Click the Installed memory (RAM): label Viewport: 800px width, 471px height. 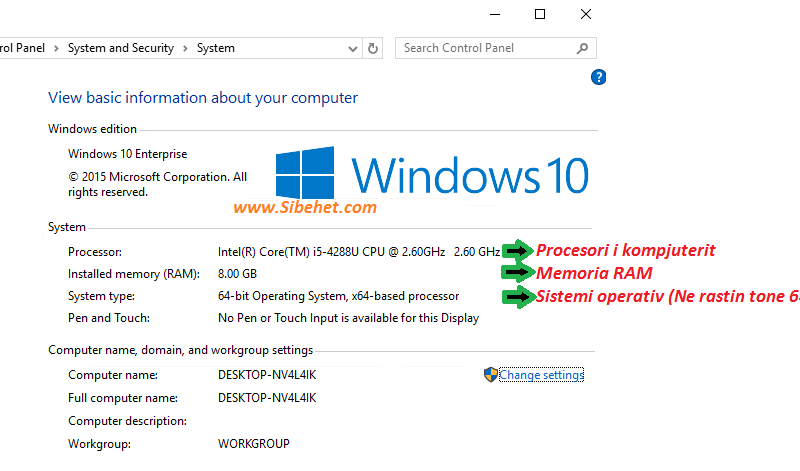coord(134,274)
